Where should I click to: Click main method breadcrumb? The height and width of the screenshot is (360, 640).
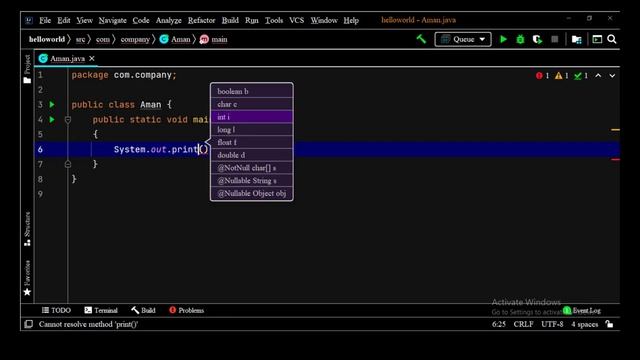pyautogui.click(x=213, y=39)
